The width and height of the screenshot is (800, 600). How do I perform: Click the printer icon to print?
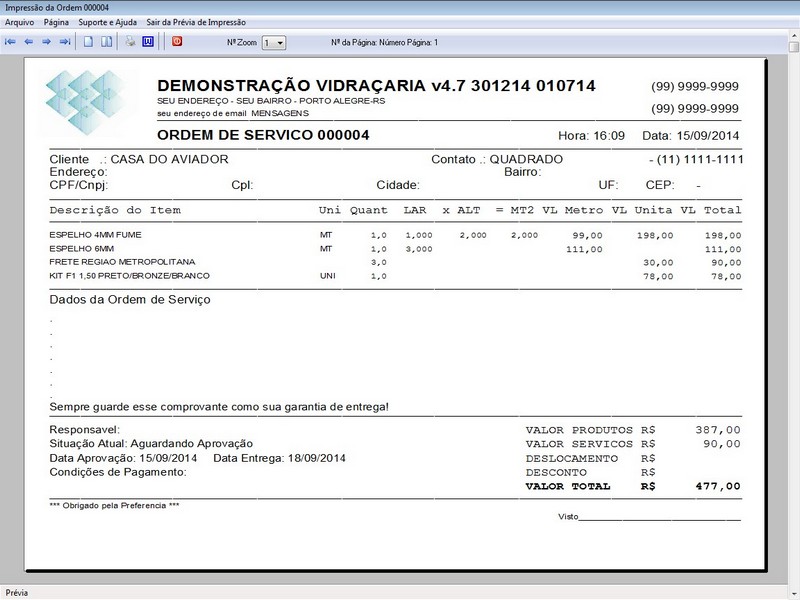click(130, 41)
